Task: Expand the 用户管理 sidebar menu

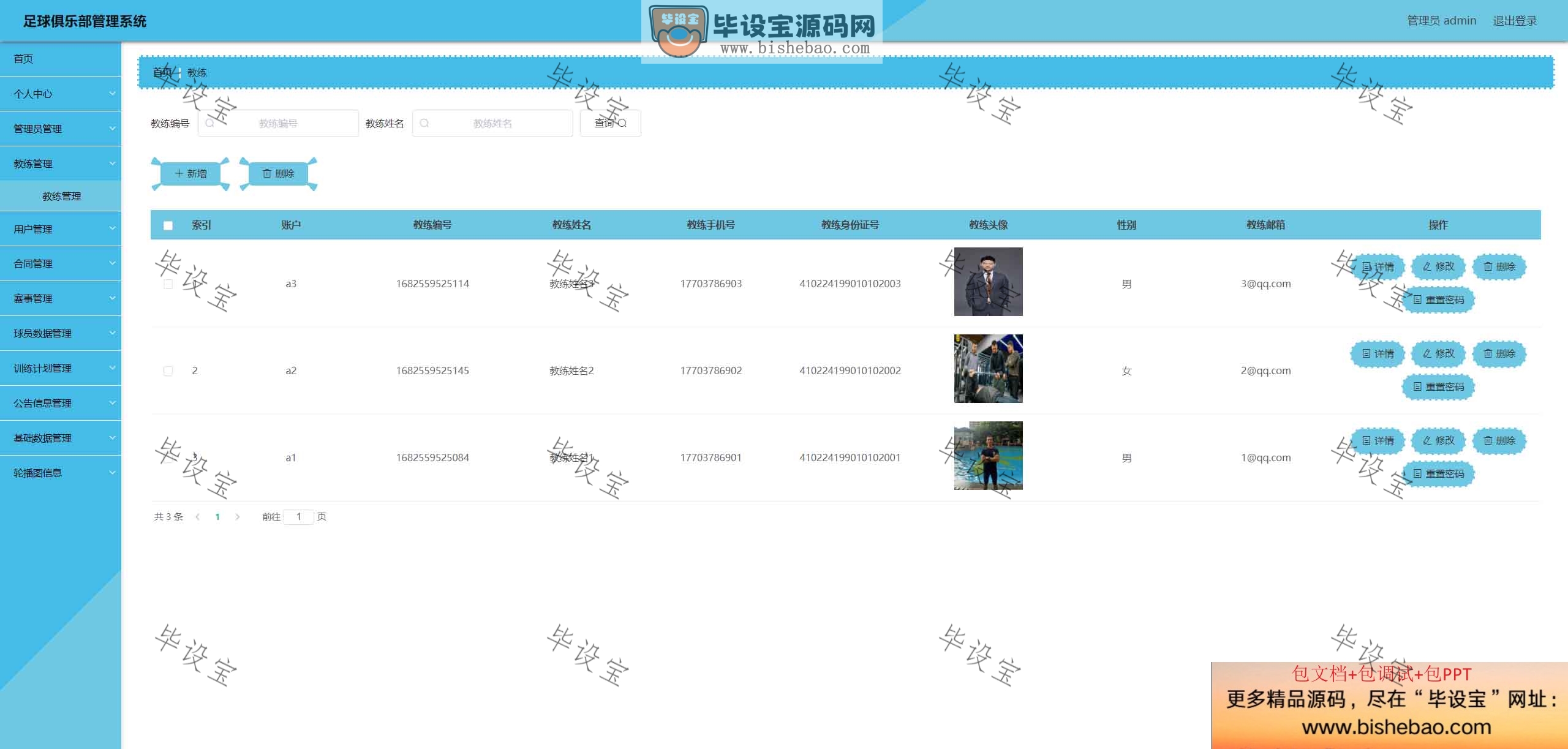Action: (x=61, y=229)
